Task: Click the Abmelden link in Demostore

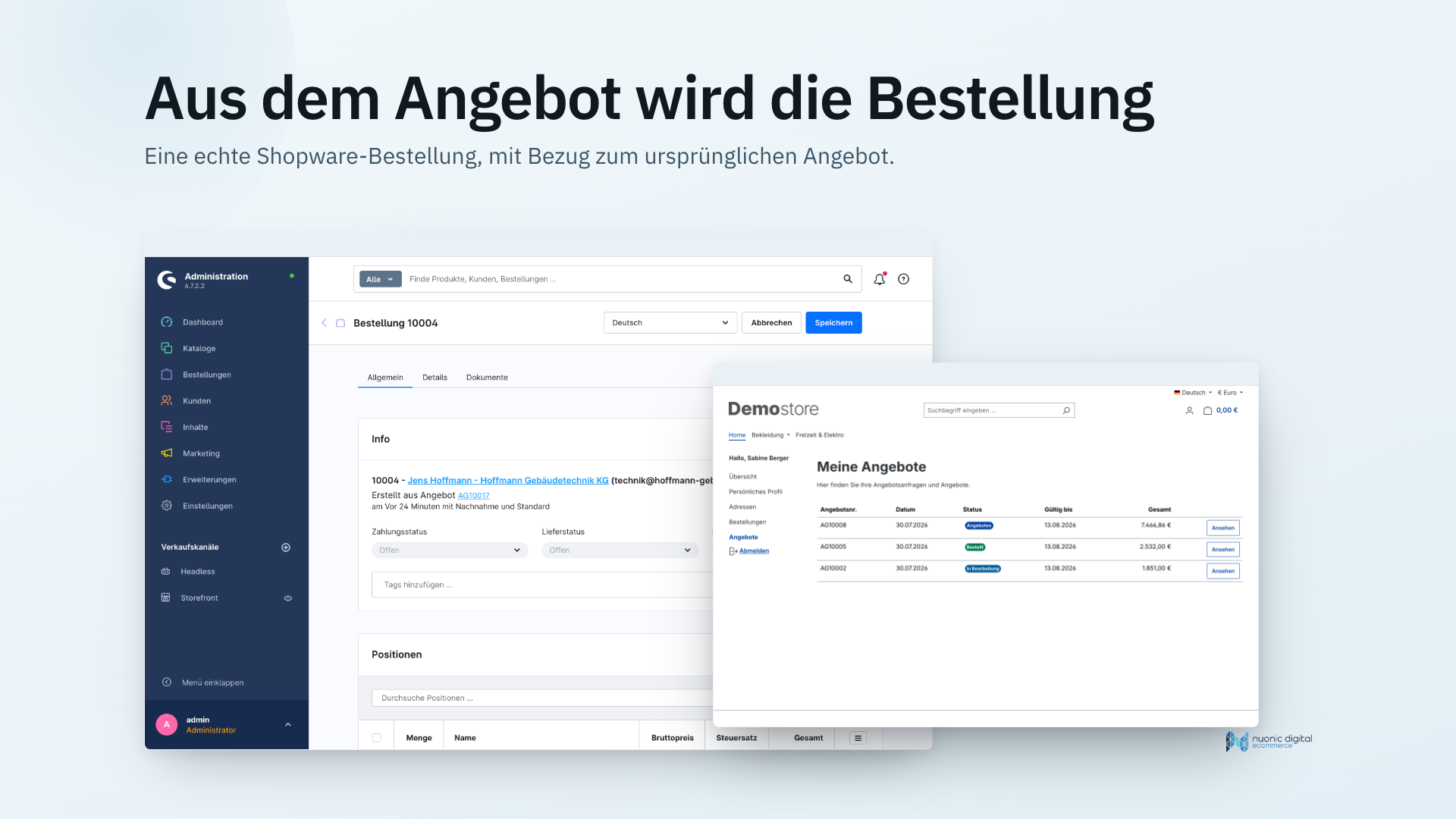Action: (754, 551)
